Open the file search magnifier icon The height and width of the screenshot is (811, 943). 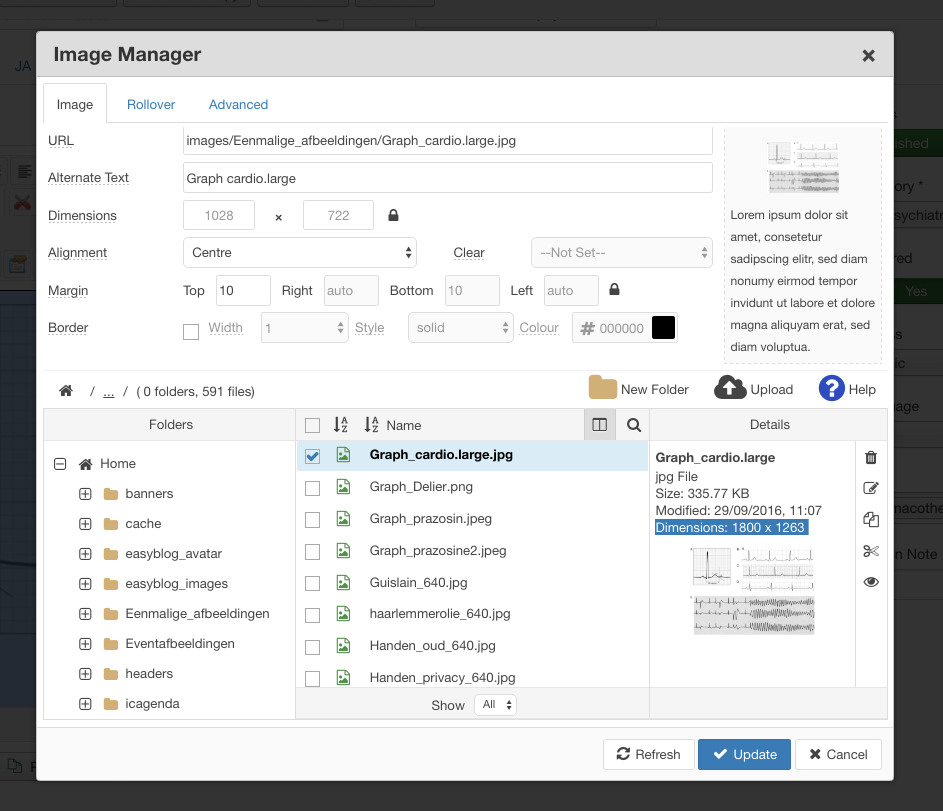[x=633, y=425]
